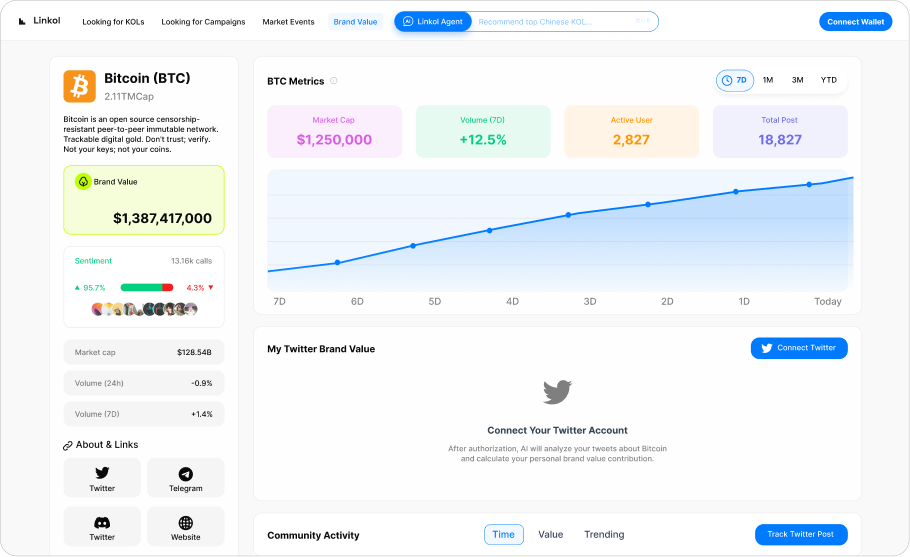Screen dimensions: 910x557
Task: Switch Community Activity to Trending
Action: tap(604, 534)
